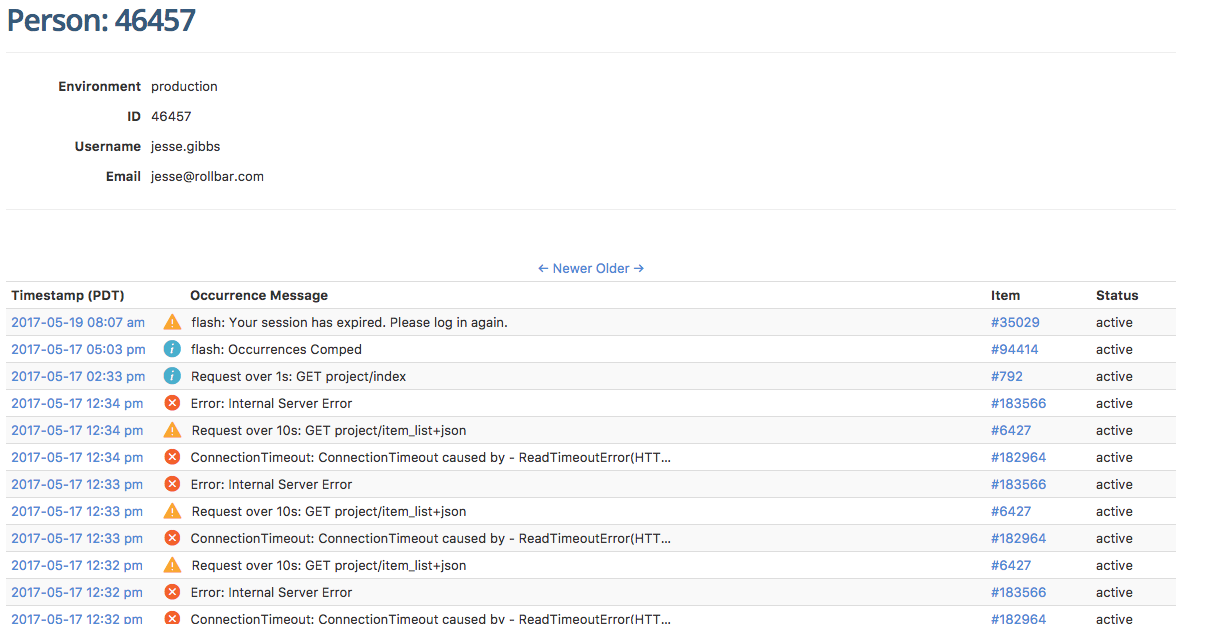Viewport: 1228px width, 624px height.
Task: Click the error icon beside the 12:33 pm Internal Server Error
Action: click(x=171, y=484)
